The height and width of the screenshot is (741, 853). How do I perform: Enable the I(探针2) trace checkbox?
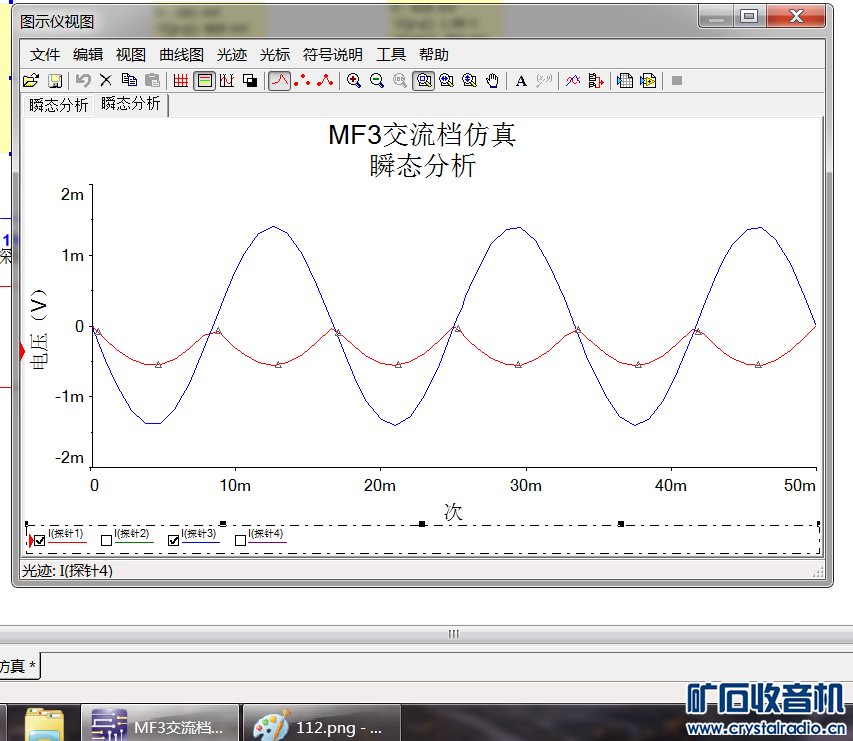pyautogui.click(x=106, y=541)
